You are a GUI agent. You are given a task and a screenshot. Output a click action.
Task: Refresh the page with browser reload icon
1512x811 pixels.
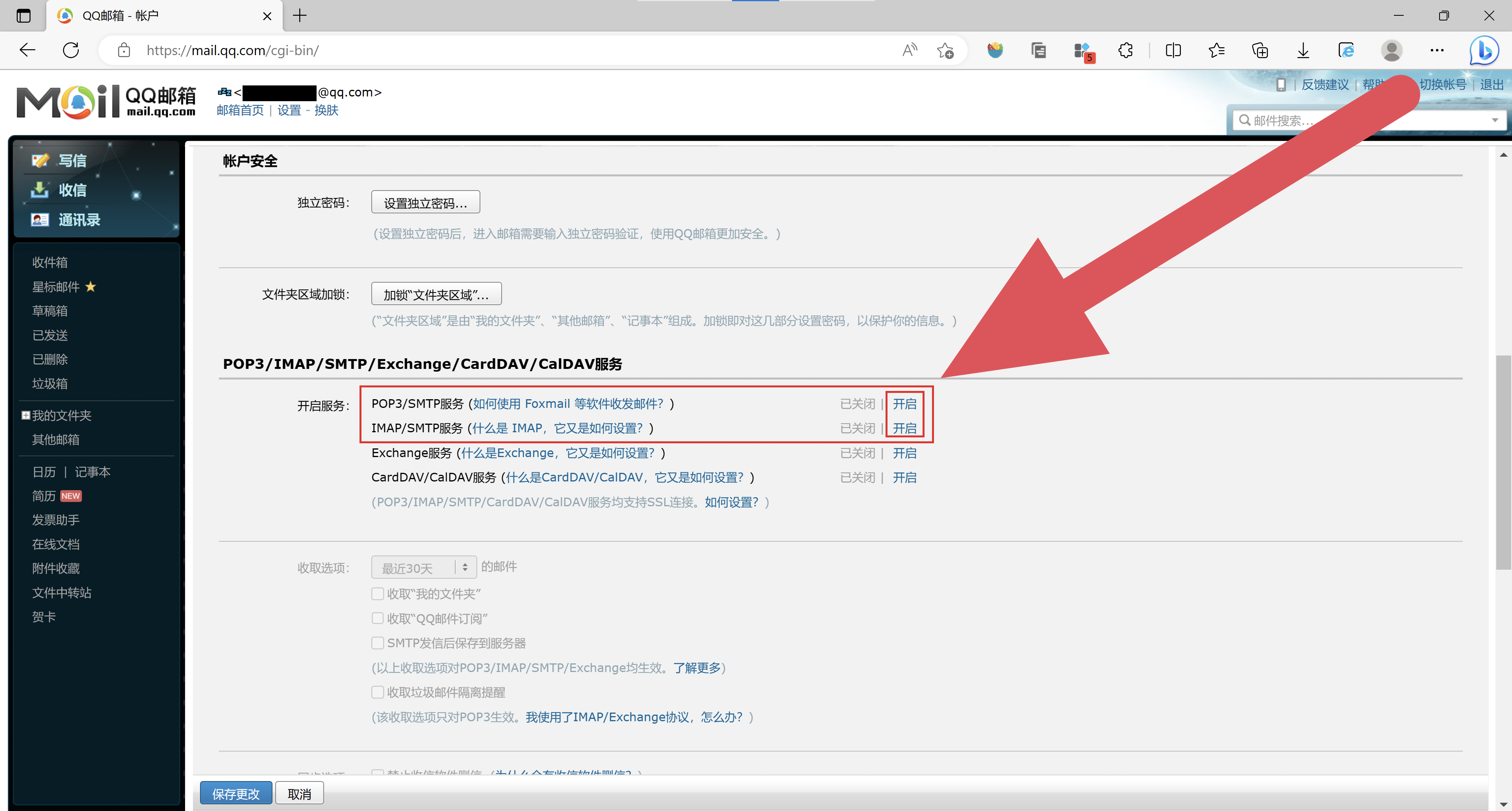pyautogui.click(x=71, y=50)
